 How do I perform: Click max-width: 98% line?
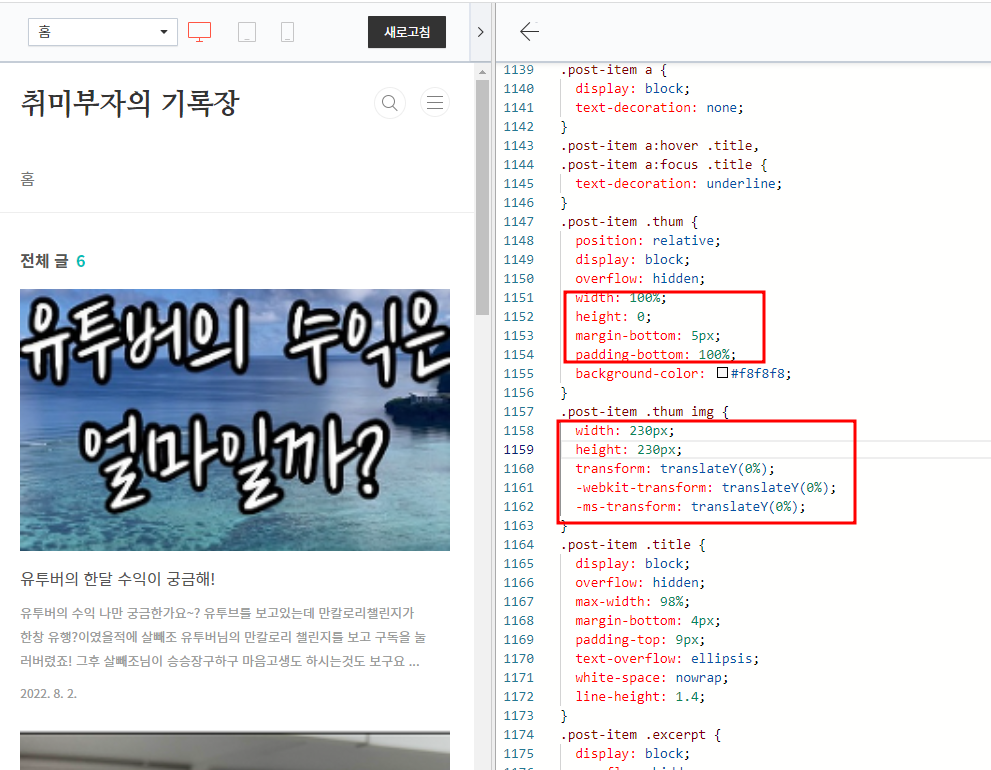point(633,601)
